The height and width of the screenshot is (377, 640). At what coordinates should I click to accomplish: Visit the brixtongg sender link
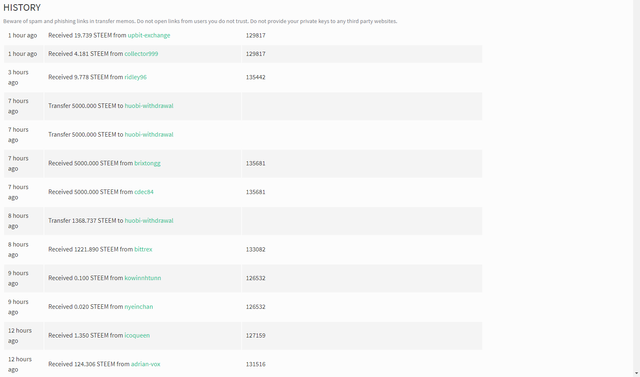(x=147, y=163)
